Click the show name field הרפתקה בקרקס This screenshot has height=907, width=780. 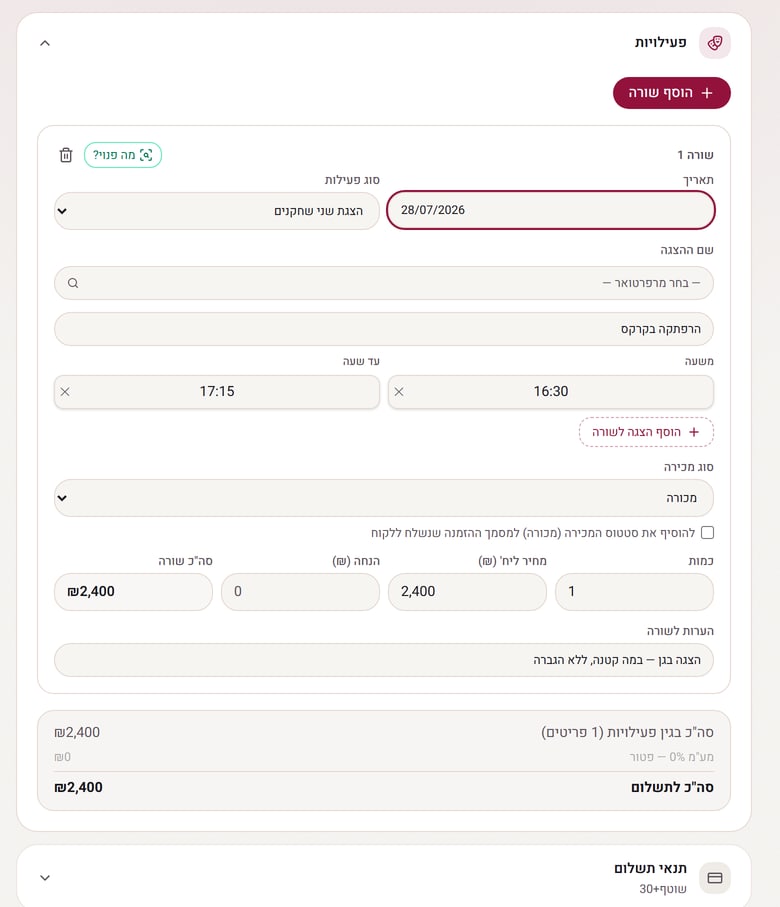point(384,329)
